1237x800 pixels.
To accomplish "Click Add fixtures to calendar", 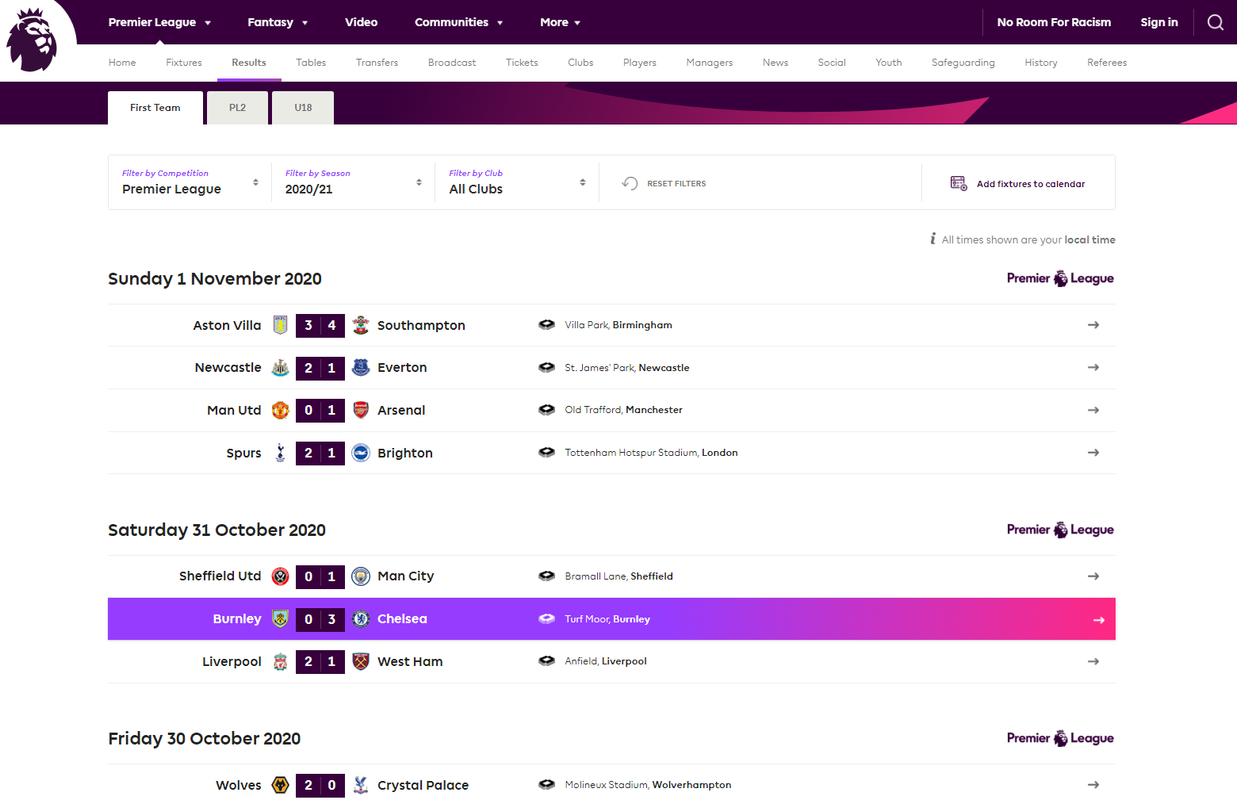I will pos(1031,184).
